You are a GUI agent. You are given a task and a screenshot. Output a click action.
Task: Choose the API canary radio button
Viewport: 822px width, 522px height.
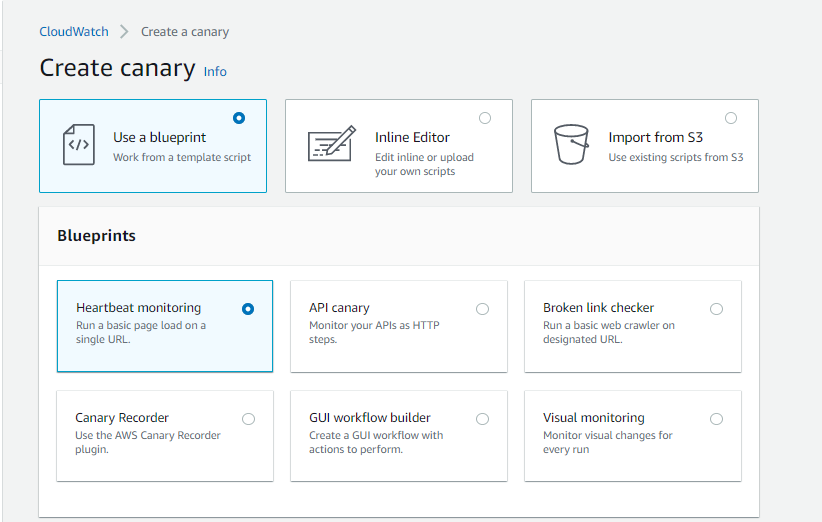[x=482, y=309]
